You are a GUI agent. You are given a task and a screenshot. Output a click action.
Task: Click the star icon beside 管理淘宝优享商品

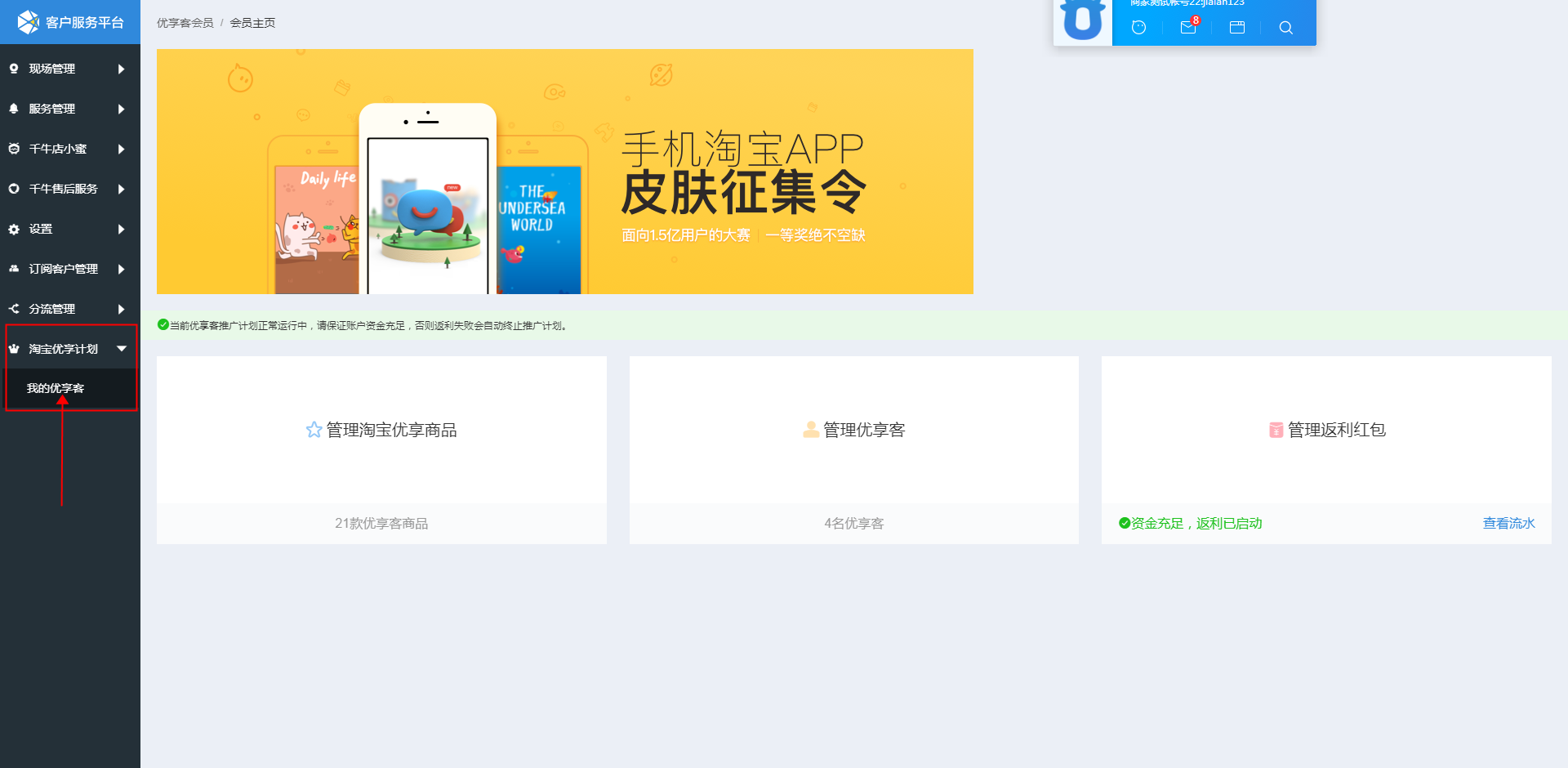point(314,430)
